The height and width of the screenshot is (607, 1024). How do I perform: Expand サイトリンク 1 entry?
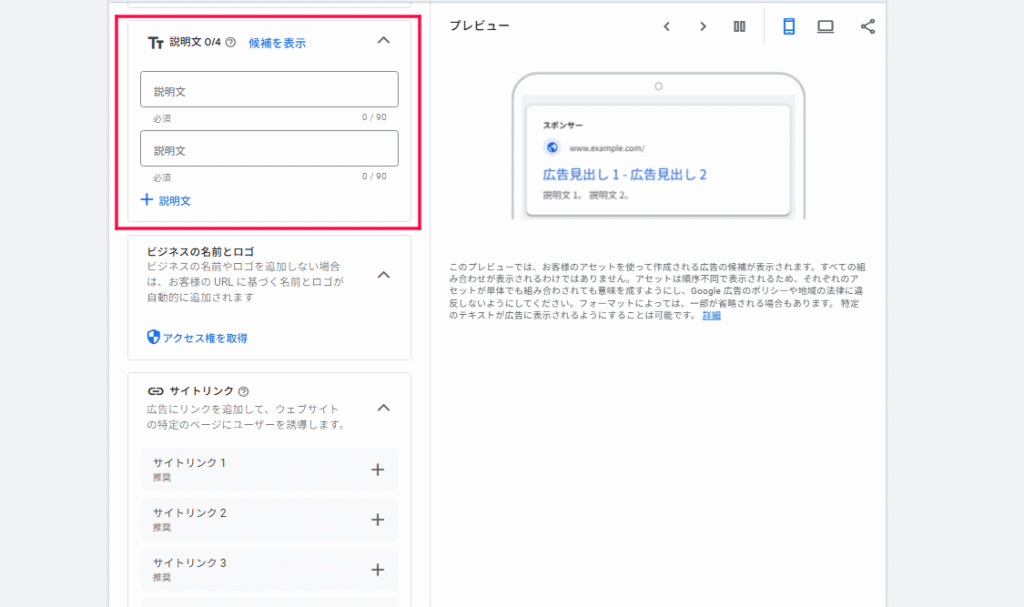point(378,469)
